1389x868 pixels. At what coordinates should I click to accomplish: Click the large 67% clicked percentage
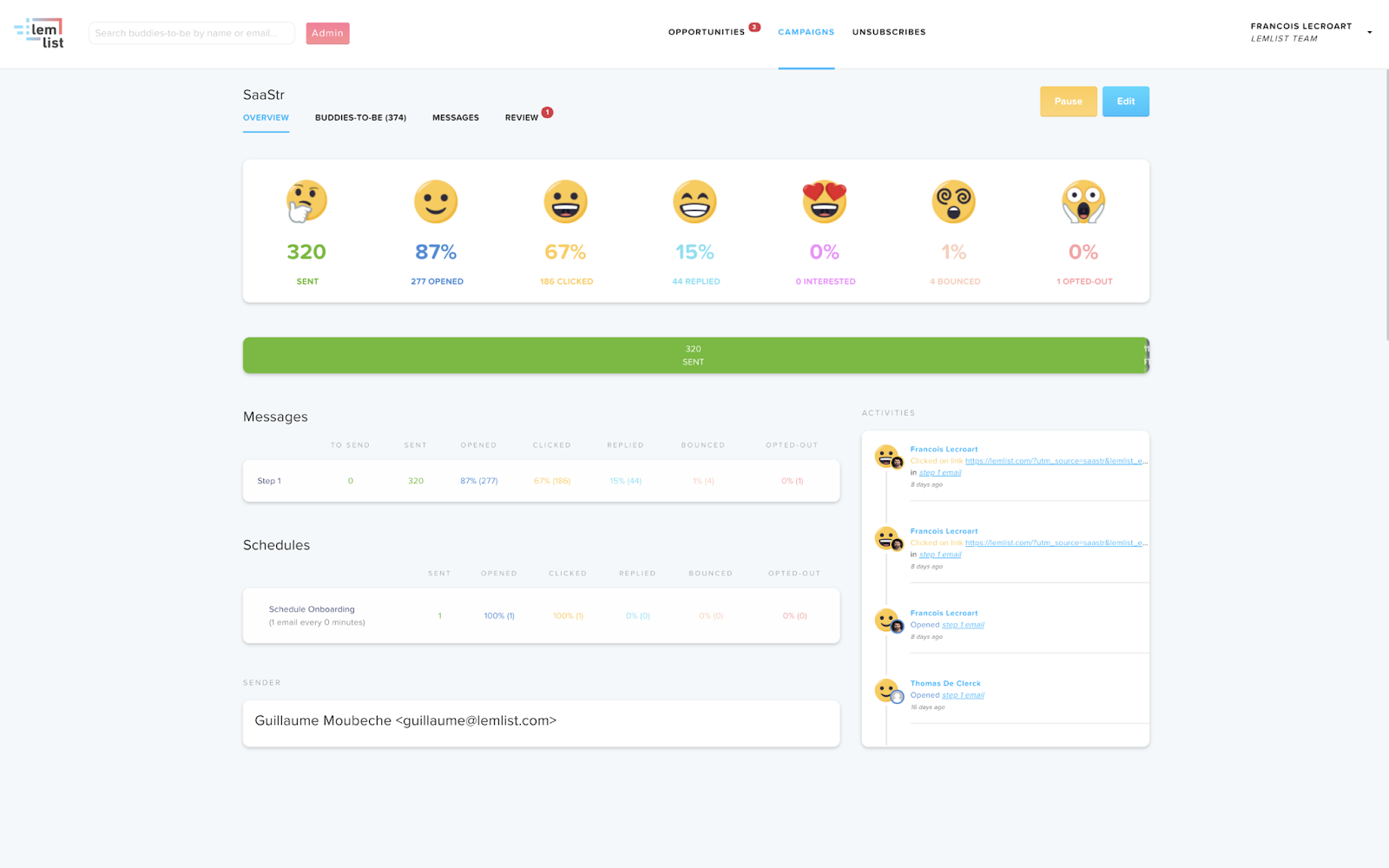(x=565, y=252)
